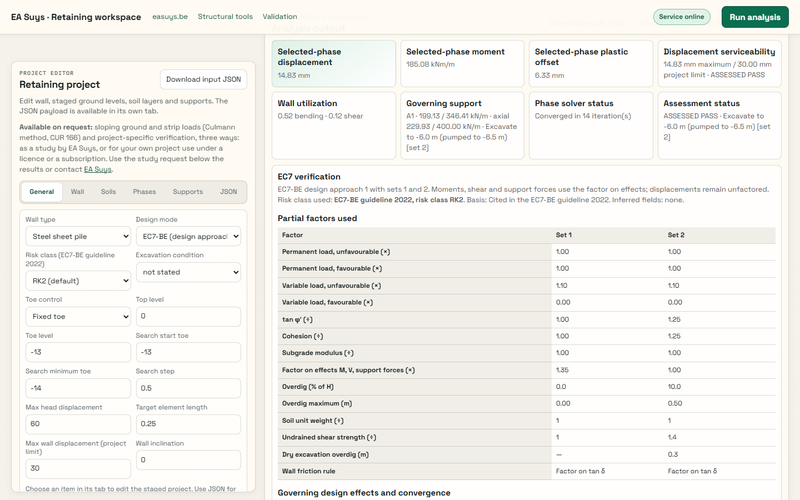Screen dimensions: 800x500
Task: Select the Selected-phase moment card
Action: pyautogui.click(x=462, y=63)
